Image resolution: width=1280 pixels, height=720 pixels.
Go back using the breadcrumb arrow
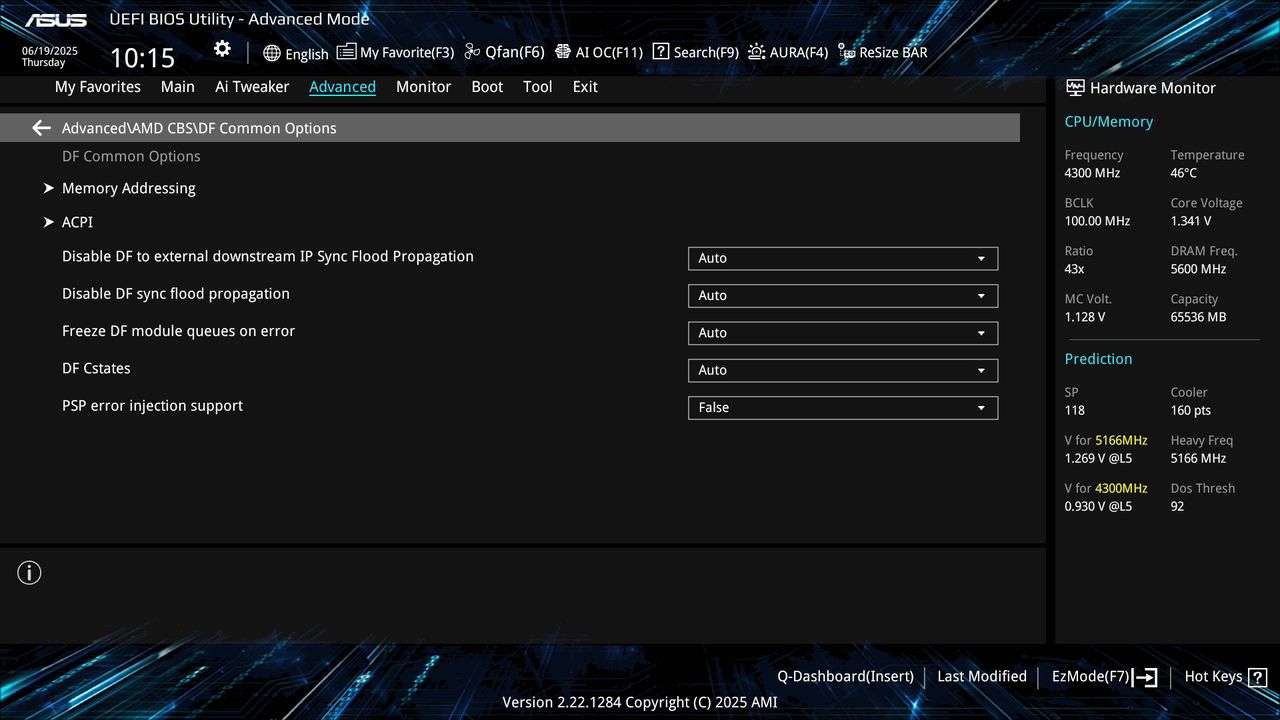click(x=40, y=127)
